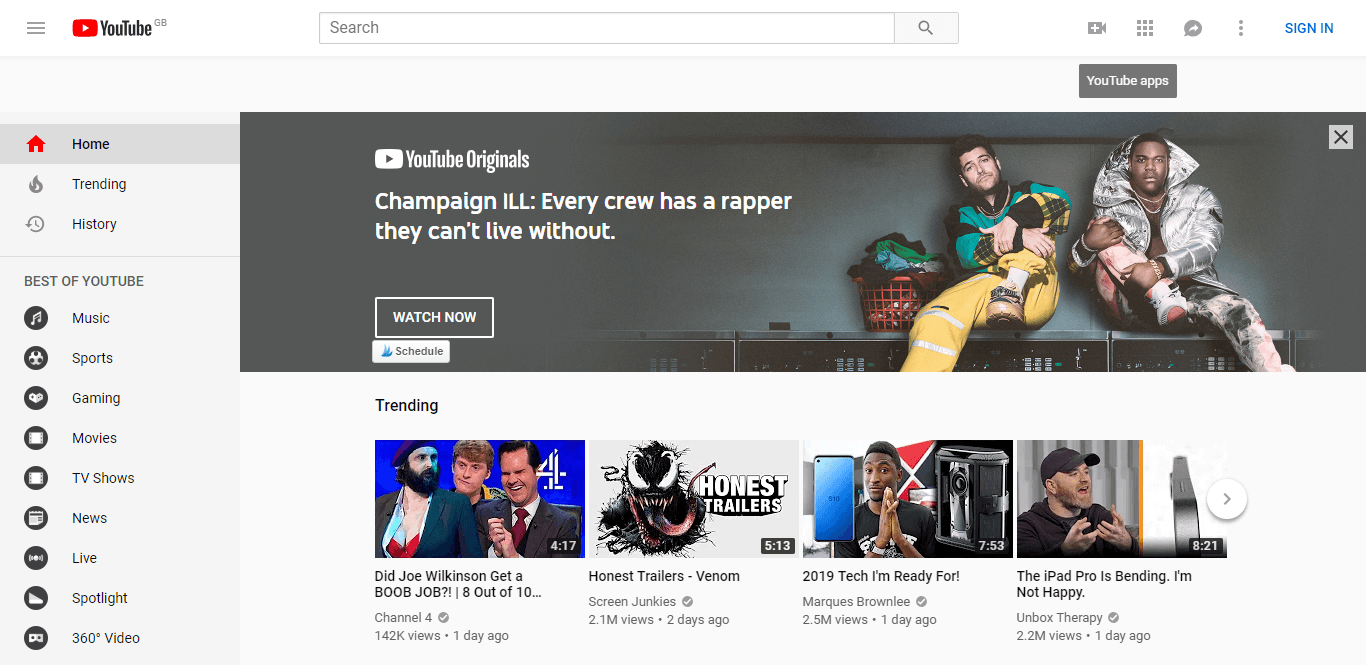Click the YouTube logo
The image size is (1366, 665).
point(112,28)
